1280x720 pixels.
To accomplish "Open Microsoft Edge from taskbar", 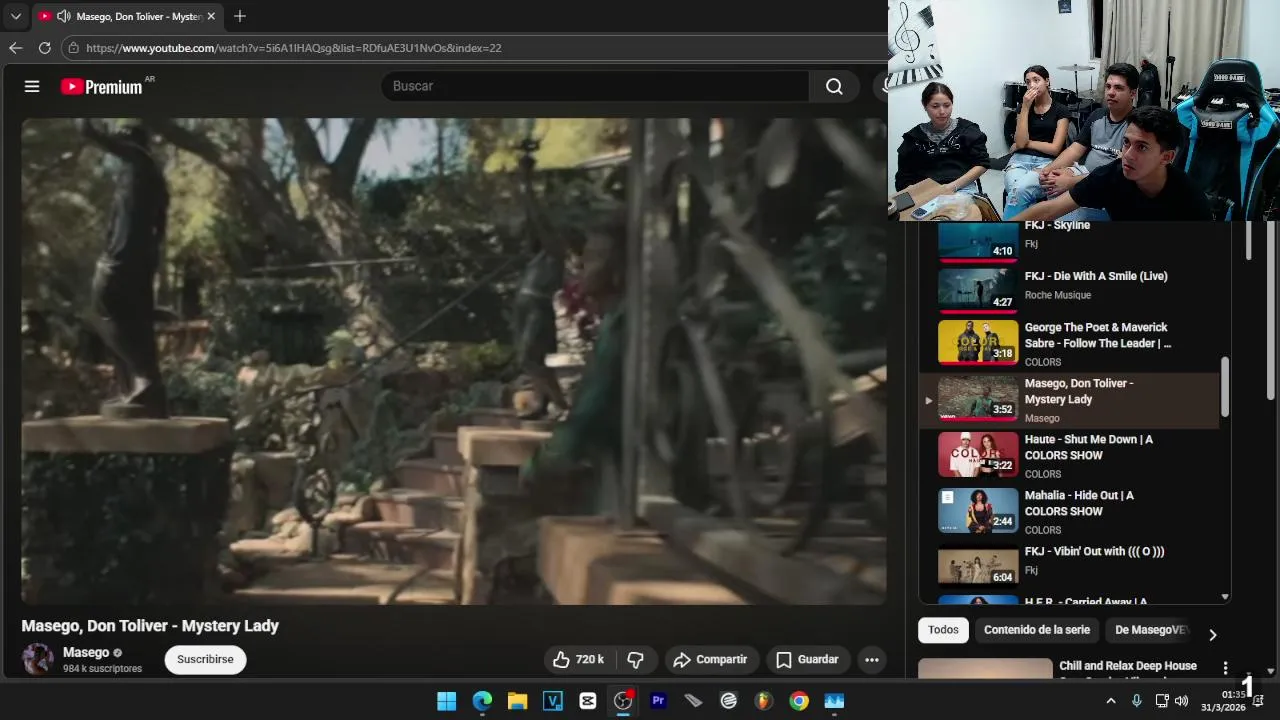I will click(x=482, y=701).
